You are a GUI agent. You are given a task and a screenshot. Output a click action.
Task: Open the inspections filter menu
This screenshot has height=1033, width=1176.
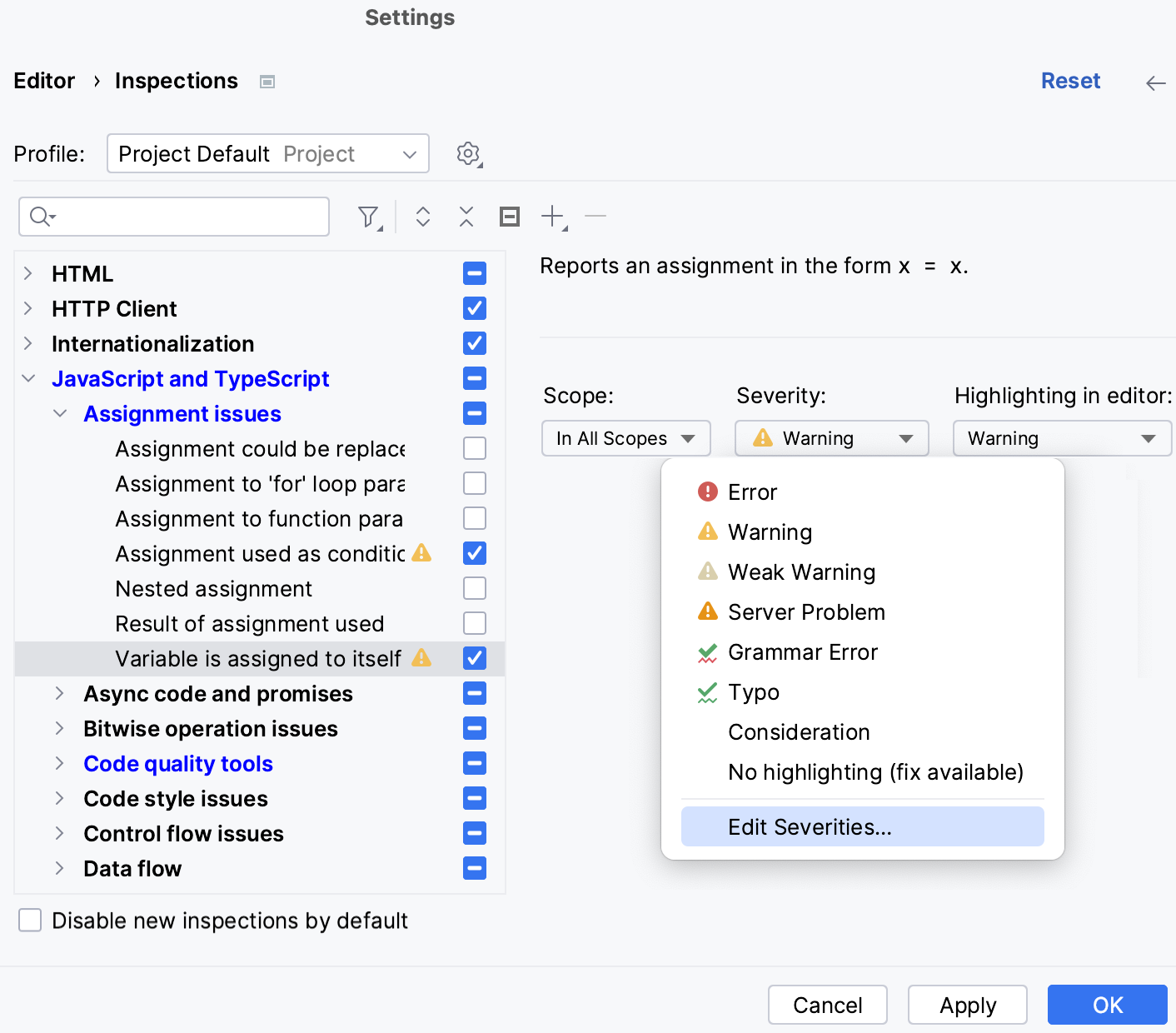coord(369,216)
